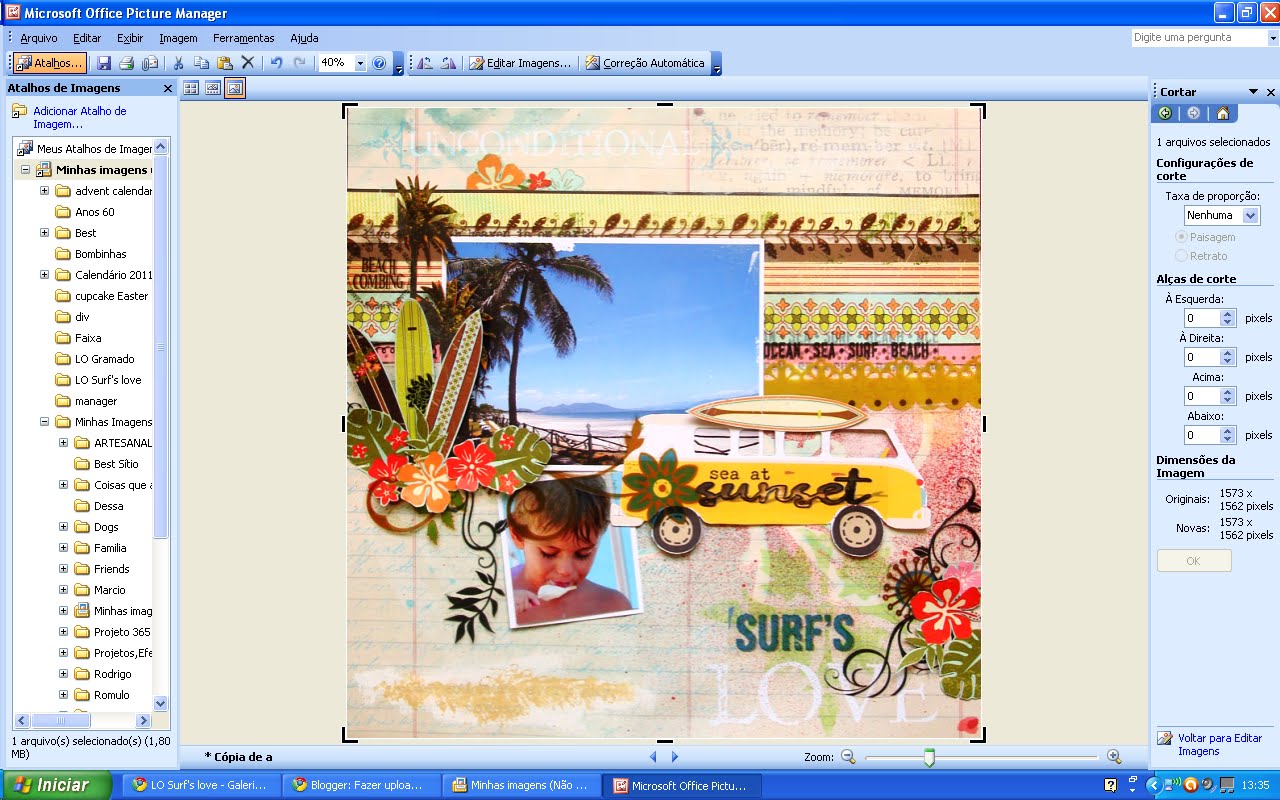Open the Editar menu
This screenshot has height=800, width=1280.
coord(87,38)
